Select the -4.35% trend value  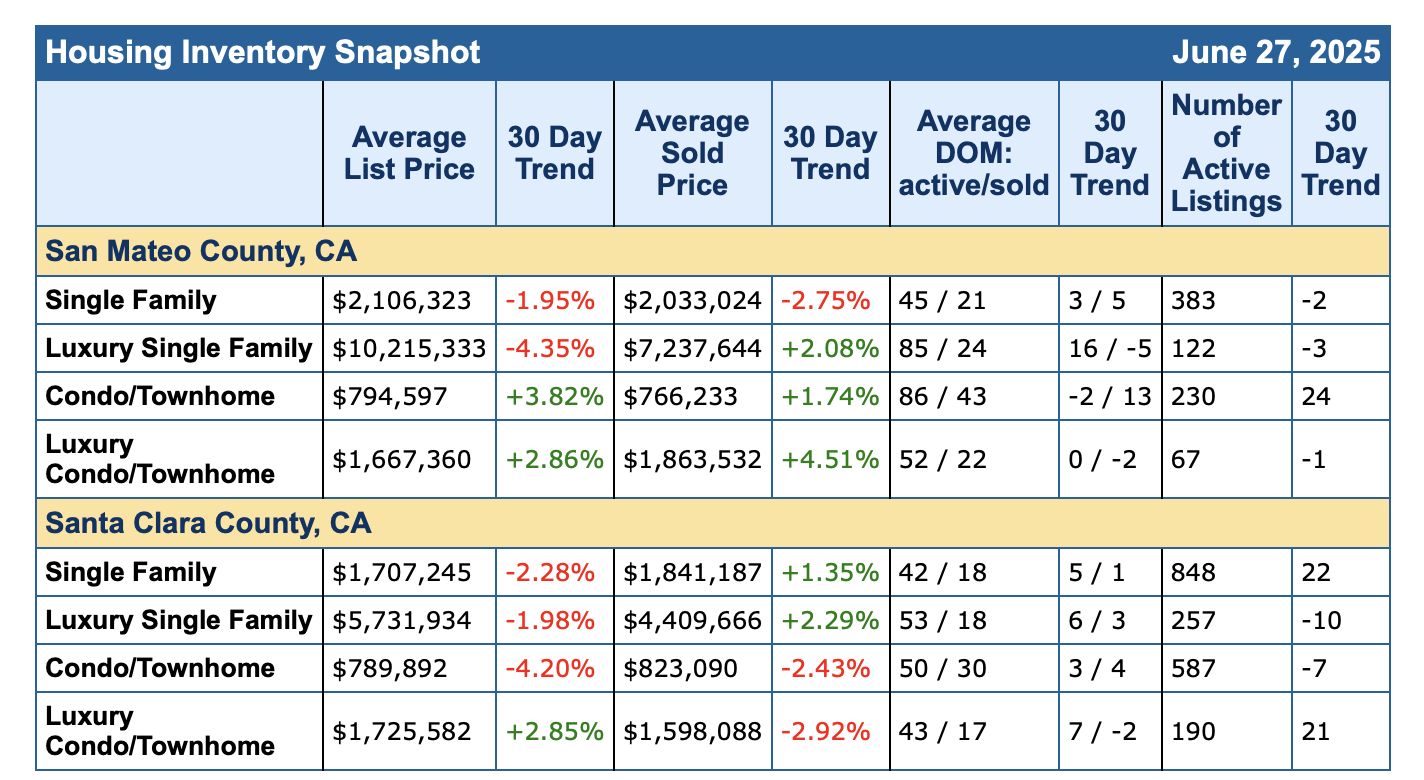pos(550,349)
